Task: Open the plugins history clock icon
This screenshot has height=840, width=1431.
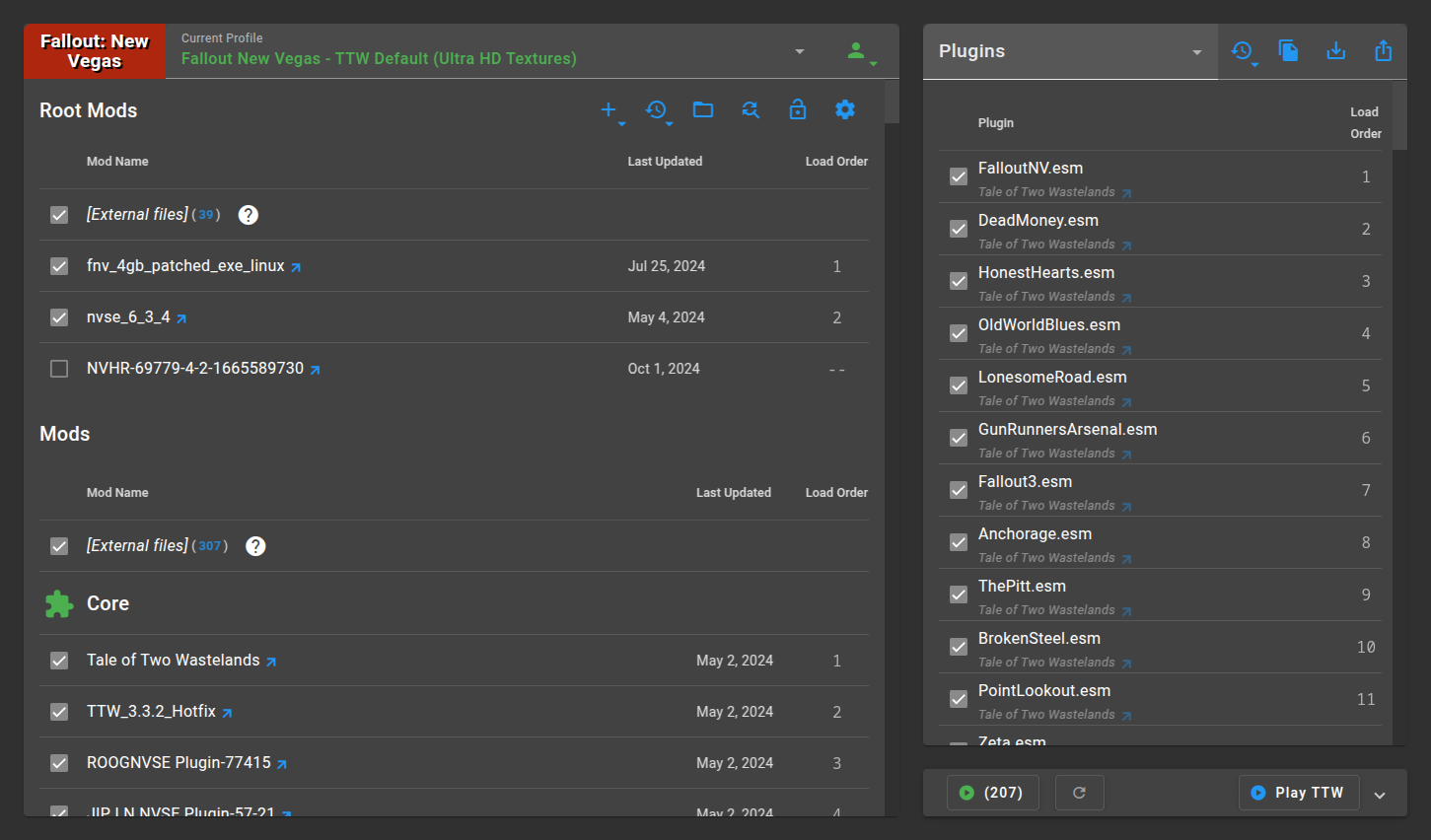Action: tap(1242, 49)
